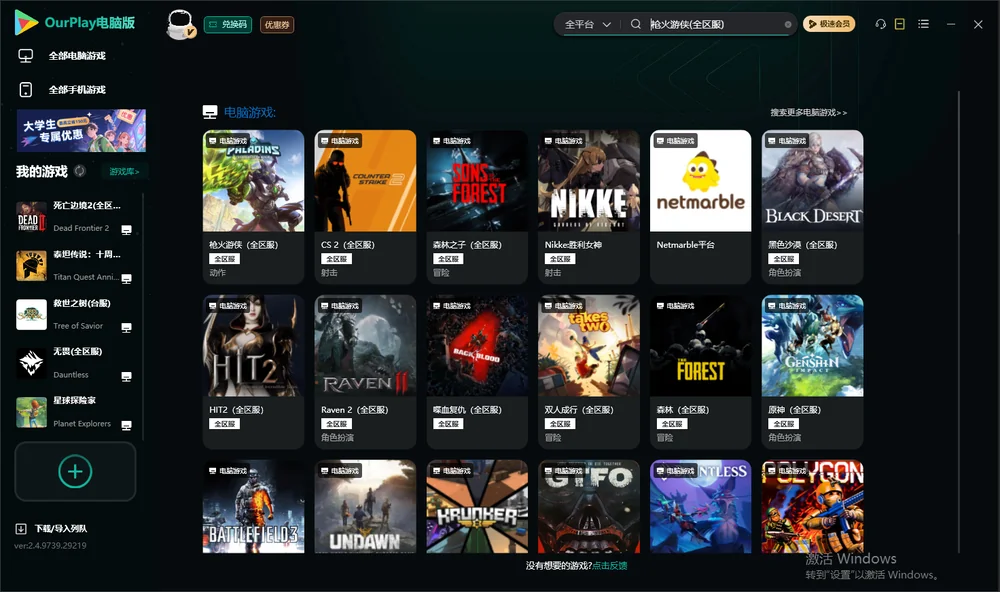Expand the 全平台 platform dropdown

(x=587, y=24)
